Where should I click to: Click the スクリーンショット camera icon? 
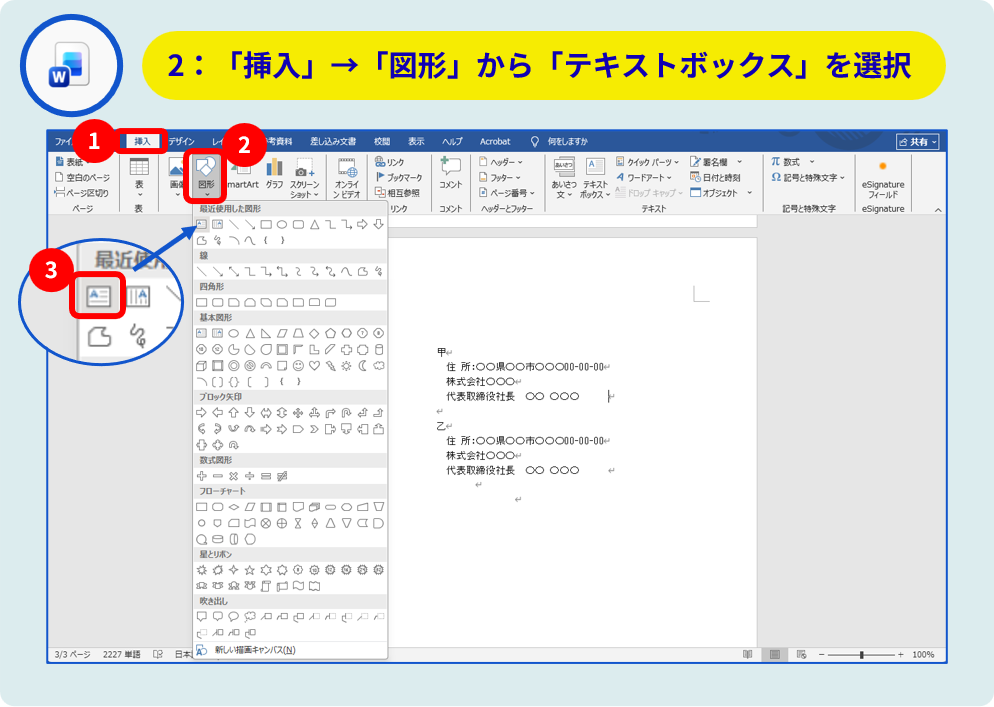click(x=305, y=171)
